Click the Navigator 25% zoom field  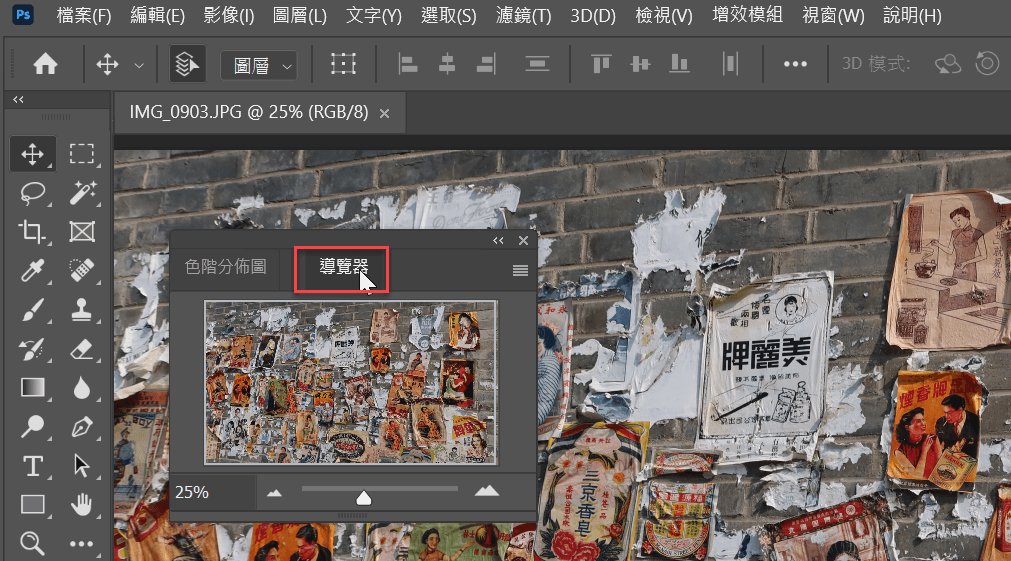[x=213, y=493]
